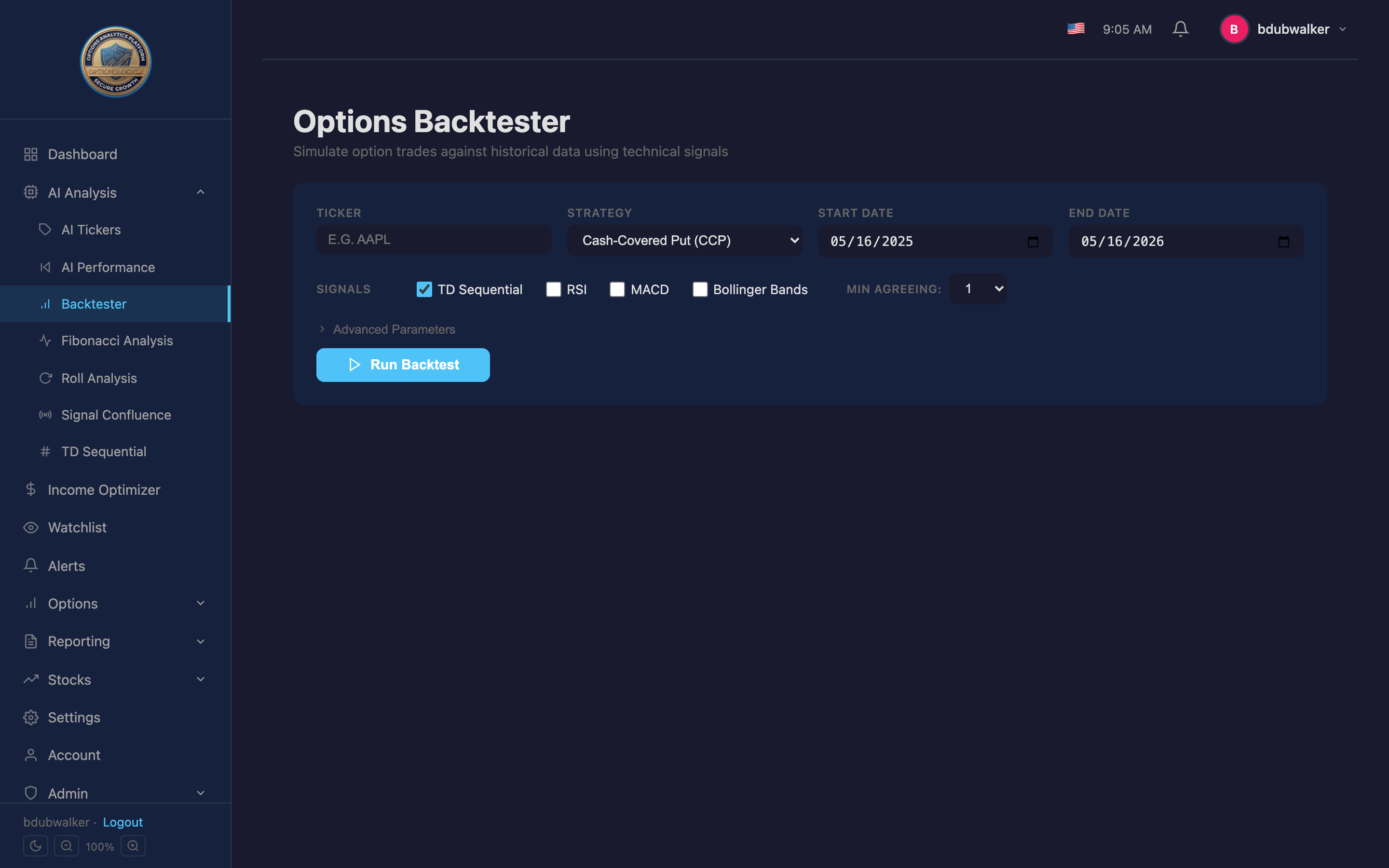Open Income Optimizer page

click(115, 489)
